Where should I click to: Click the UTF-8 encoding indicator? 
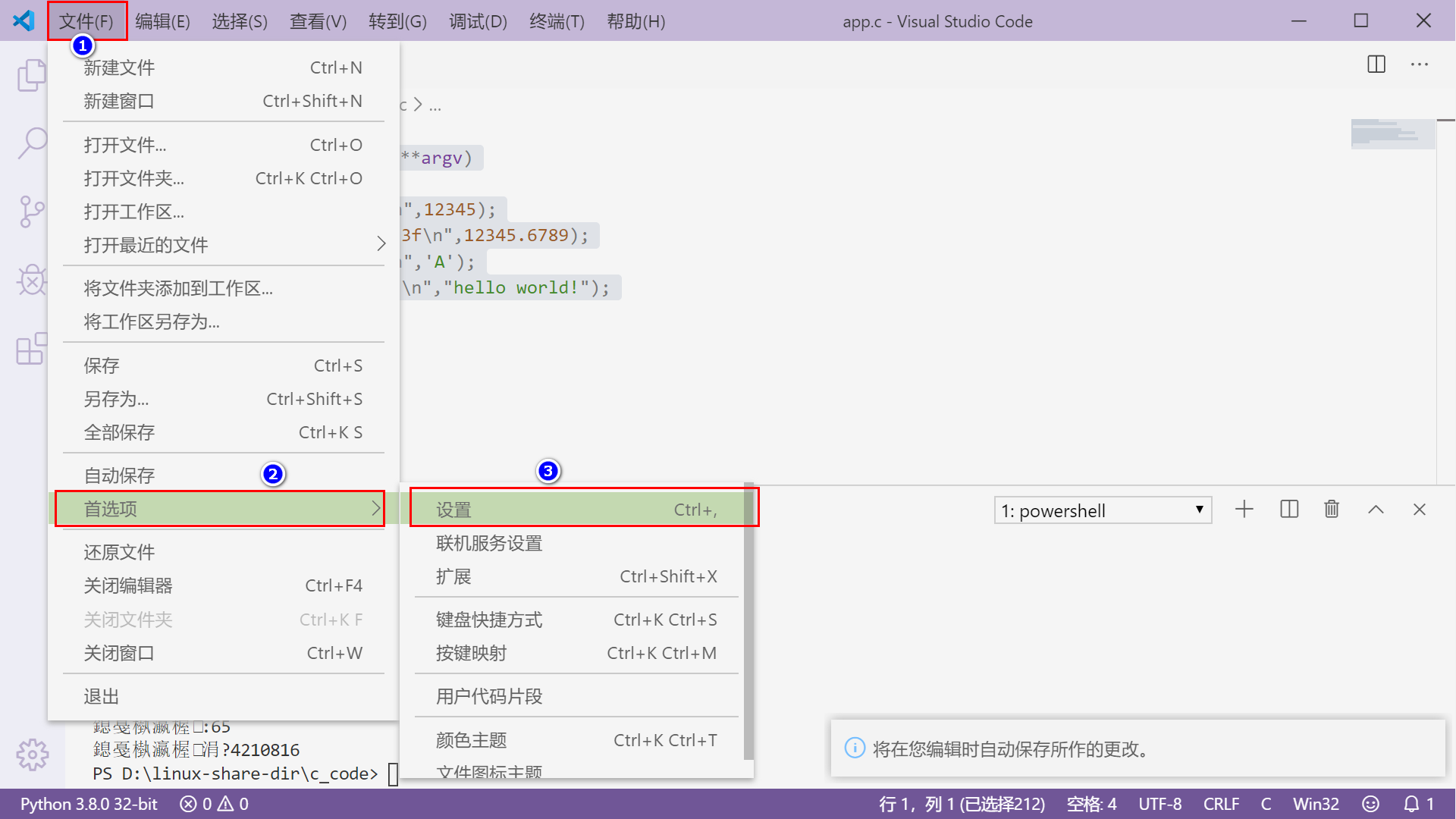(x=1159, y=804)
